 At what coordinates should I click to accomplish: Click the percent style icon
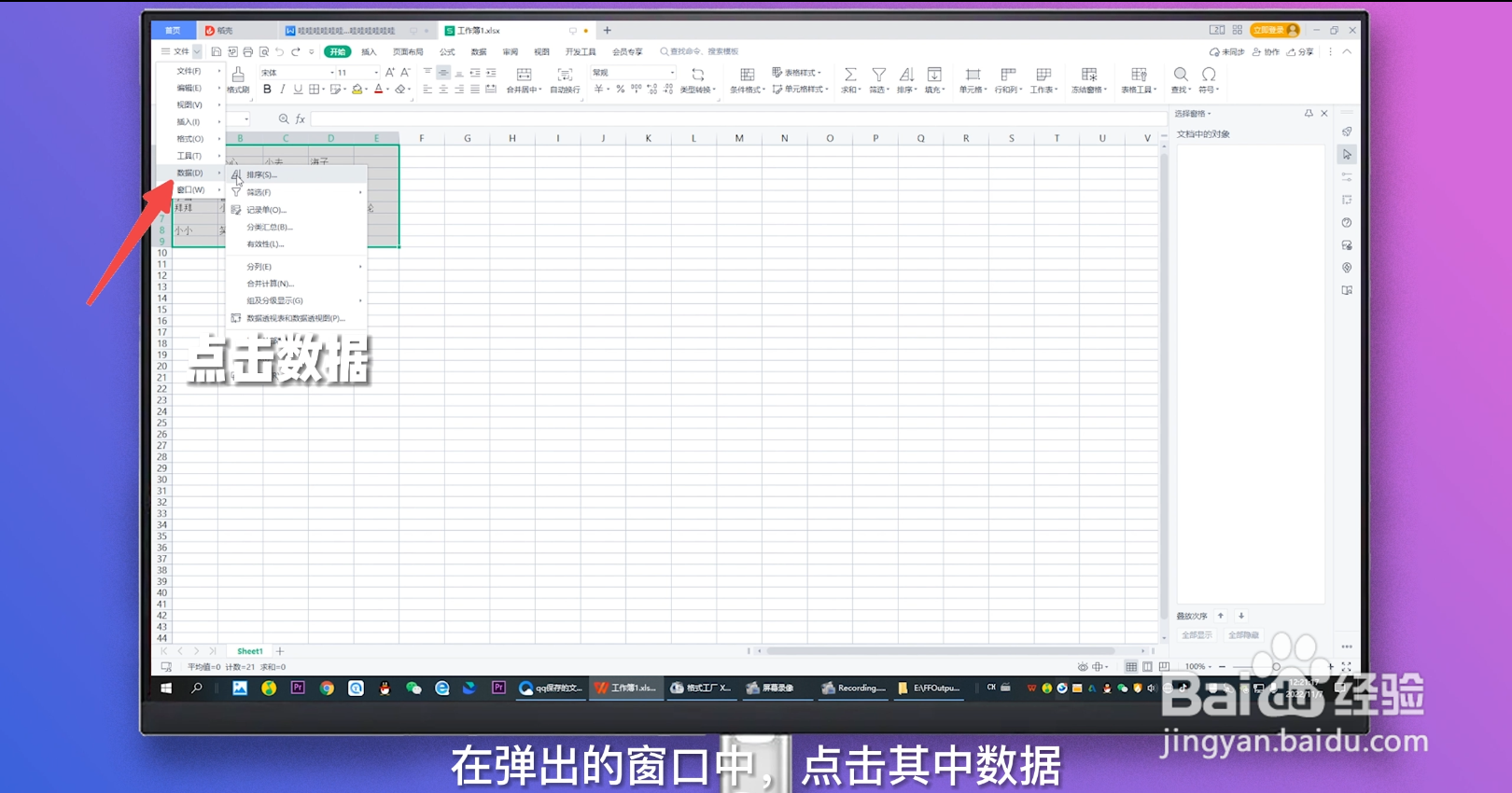click(x=620, y=90)
